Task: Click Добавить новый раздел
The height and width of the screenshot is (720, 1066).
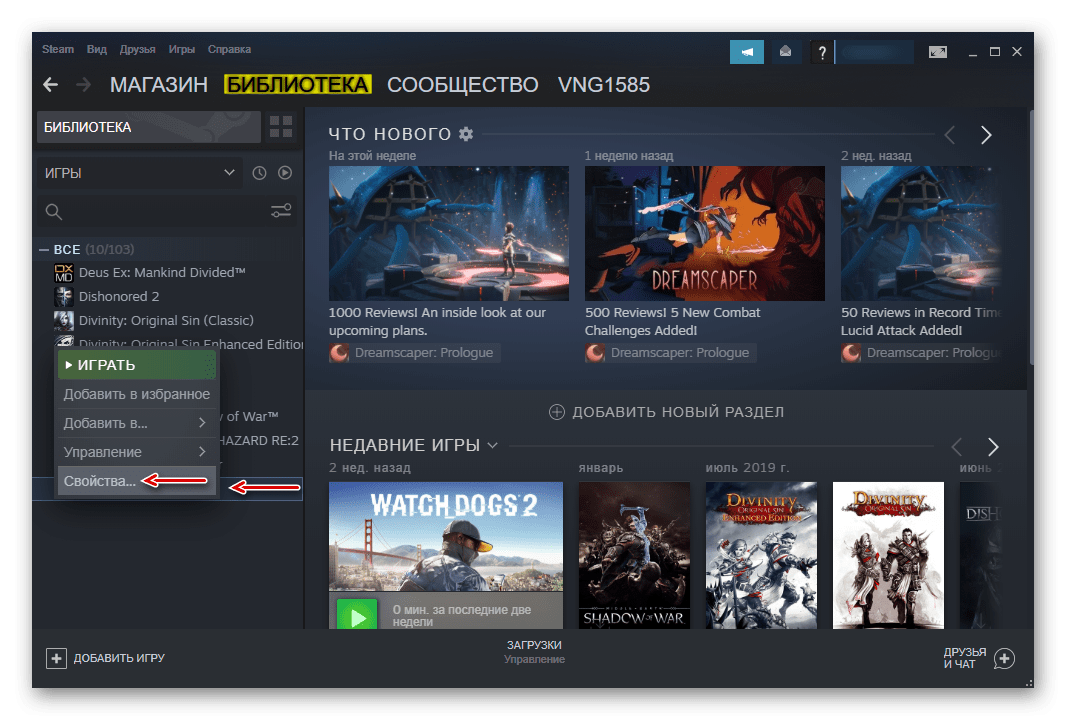Action: 666,412
